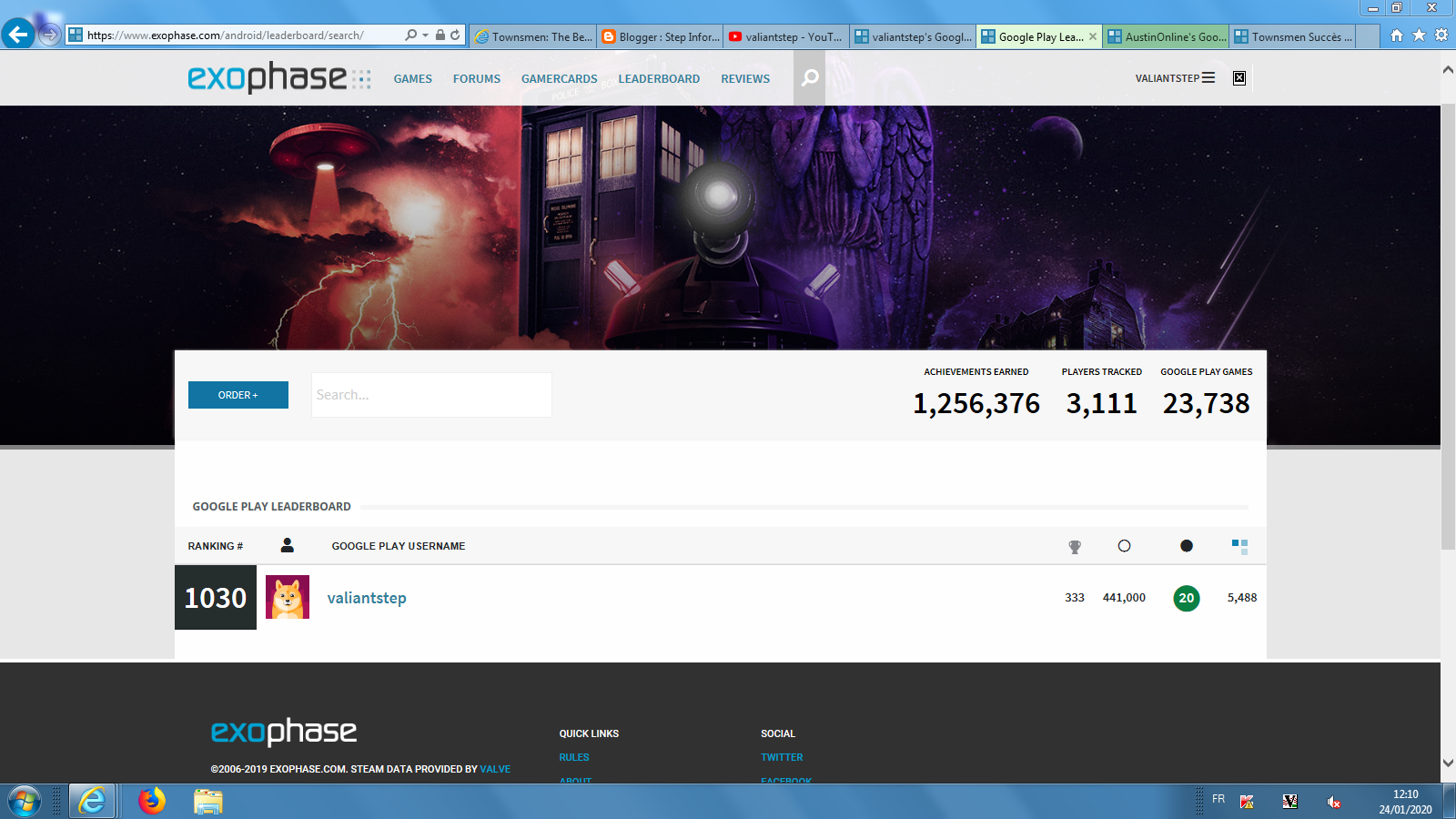Open the FORUMS menu
This screenshot has height=819, width=1456.
pos(477,79)
